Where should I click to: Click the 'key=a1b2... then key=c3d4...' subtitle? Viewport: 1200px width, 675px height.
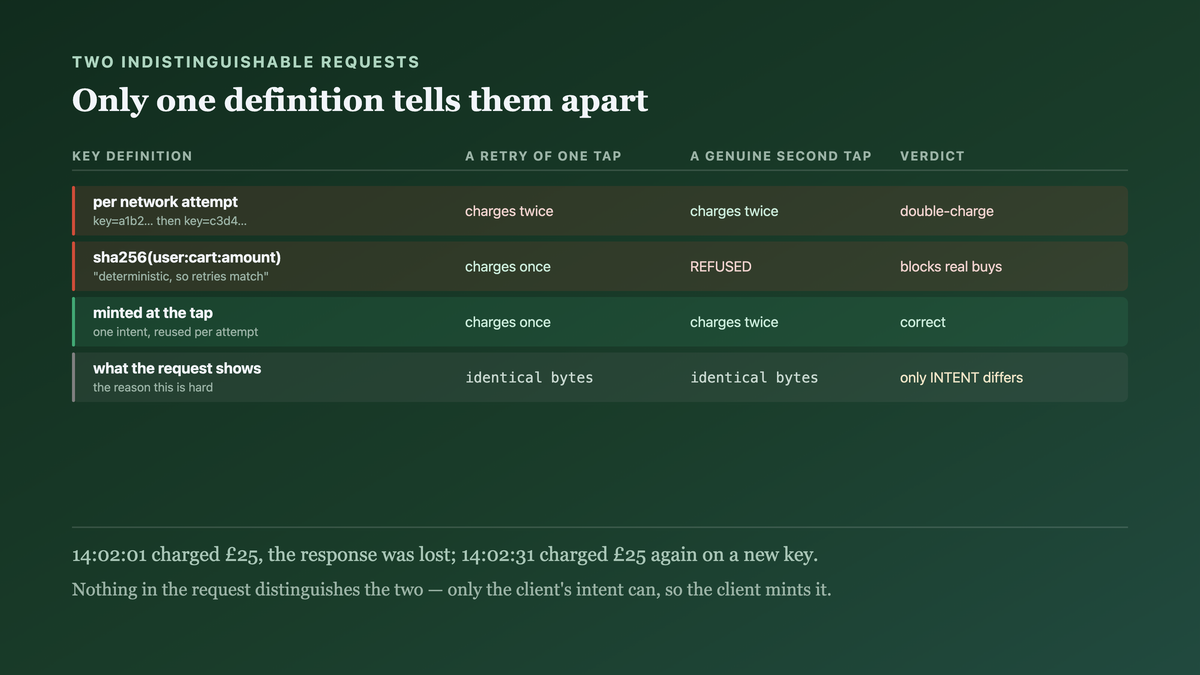pyautogui.click(x=170, y=221)
